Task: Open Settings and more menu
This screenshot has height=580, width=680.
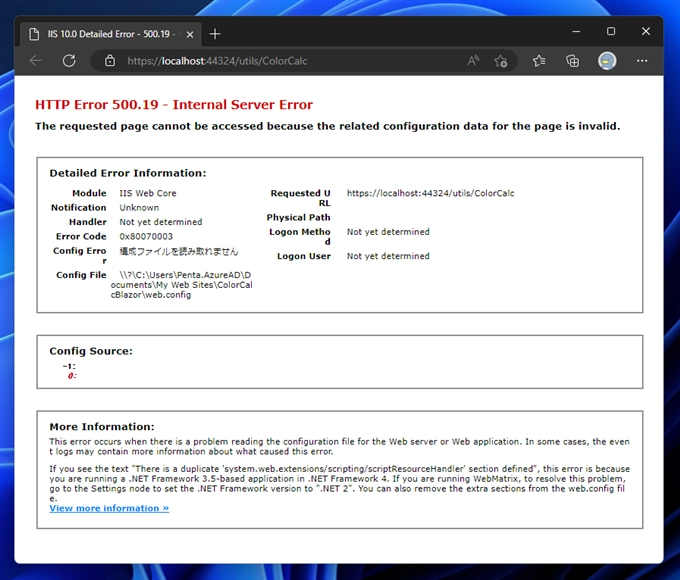Action: pos(642,61)
